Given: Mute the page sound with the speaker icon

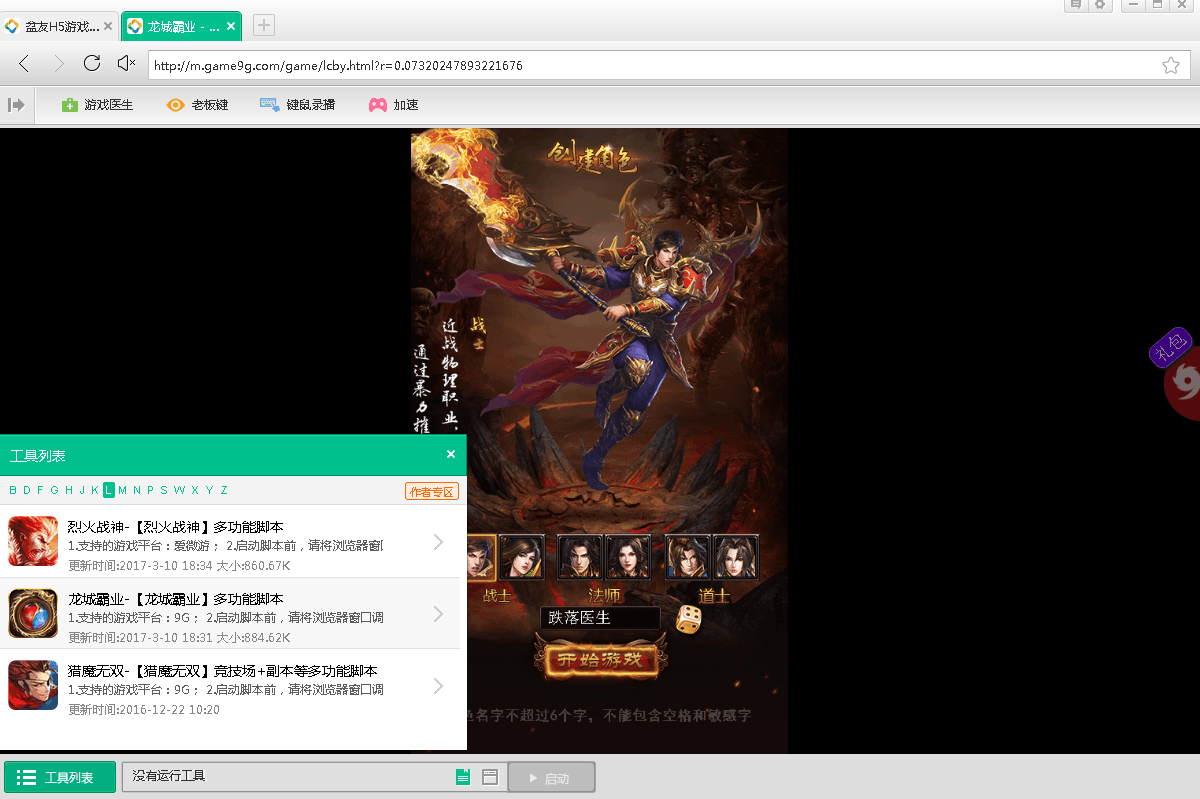Looking at the screenshot, I should click(125, 64).
